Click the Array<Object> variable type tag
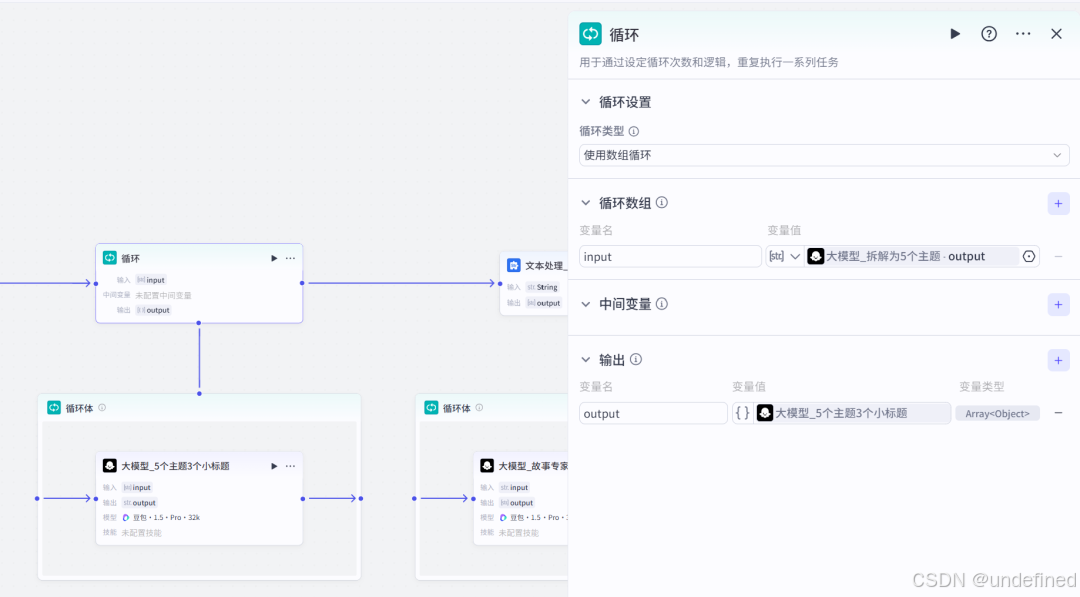The width and height of the screenshot is (1080, 597). point(997,413)
